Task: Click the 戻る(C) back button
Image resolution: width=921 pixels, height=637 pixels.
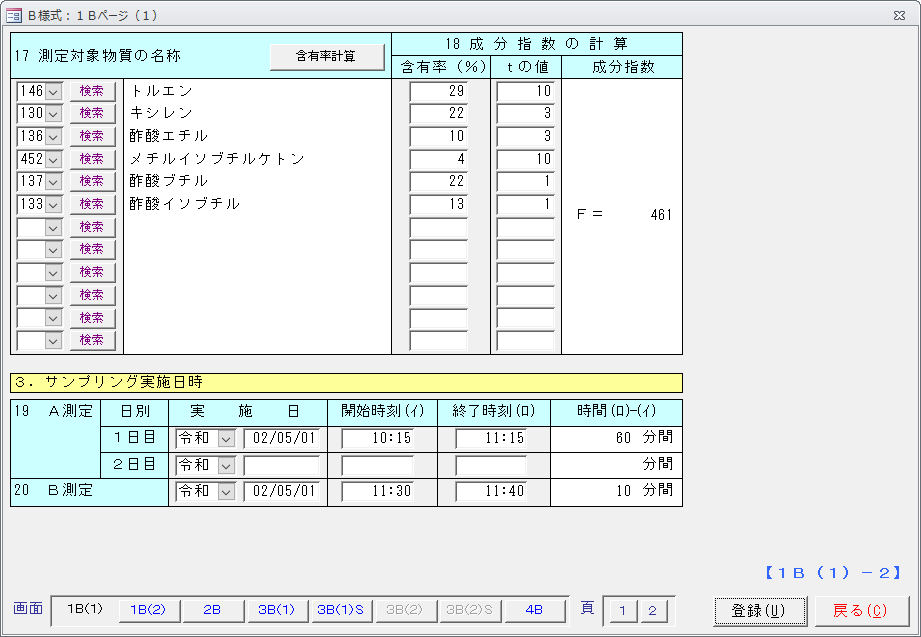Action: point(861,611)
